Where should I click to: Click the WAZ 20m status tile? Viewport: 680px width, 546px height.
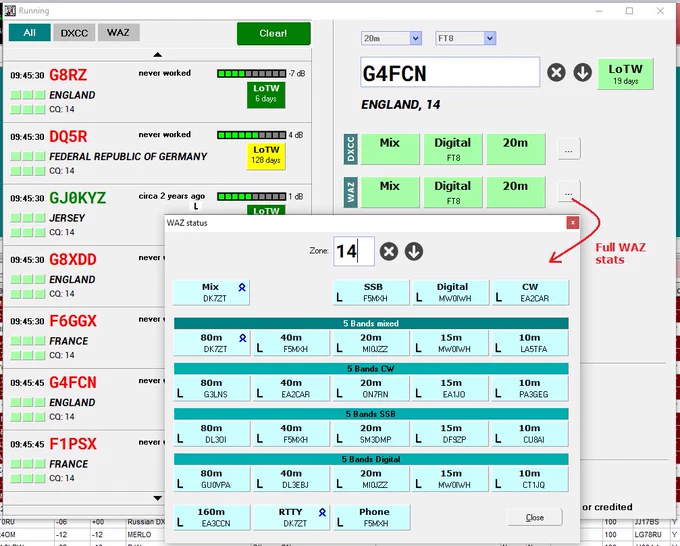[516, 192]
